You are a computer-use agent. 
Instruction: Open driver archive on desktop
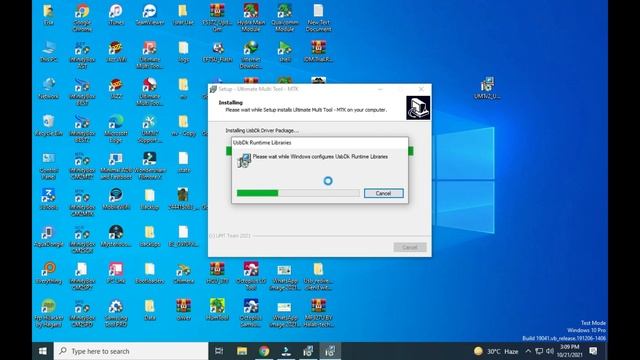[183, 310]
